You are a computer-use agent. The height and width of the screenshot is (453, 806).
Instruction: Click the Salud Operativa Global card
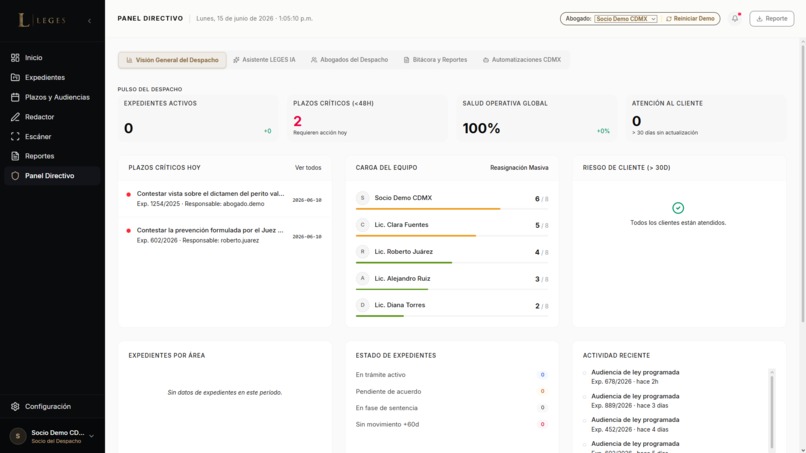tap(537, 118)
